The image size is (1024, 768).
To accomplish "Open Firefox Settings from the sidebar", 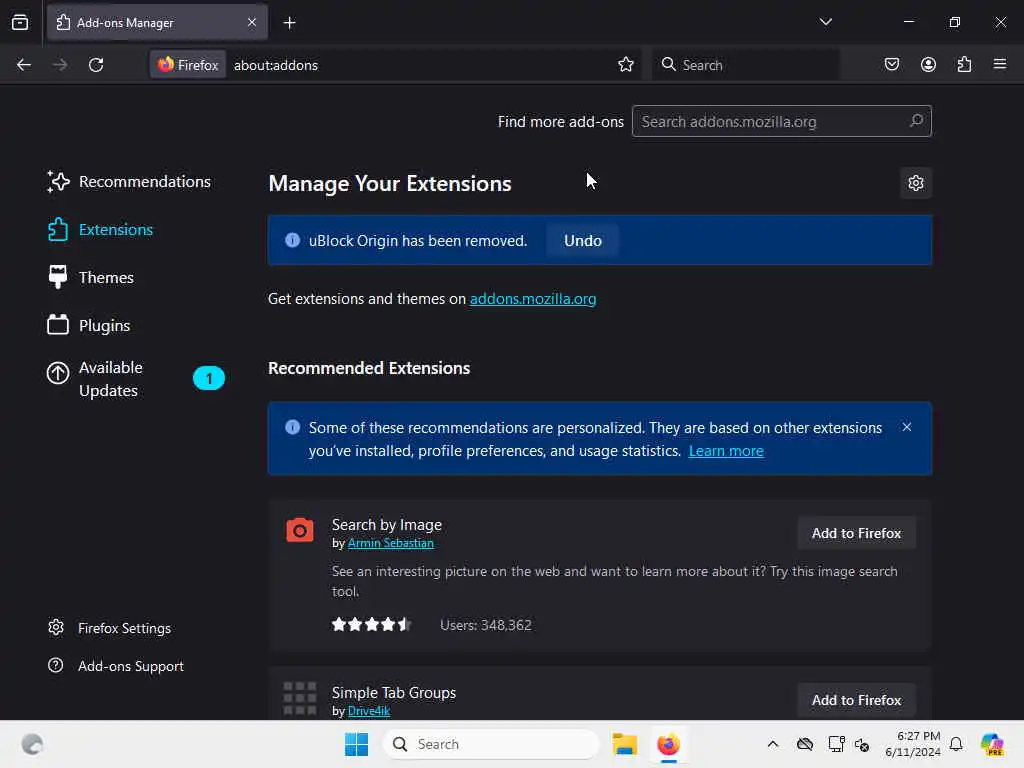I will (110, 628).
